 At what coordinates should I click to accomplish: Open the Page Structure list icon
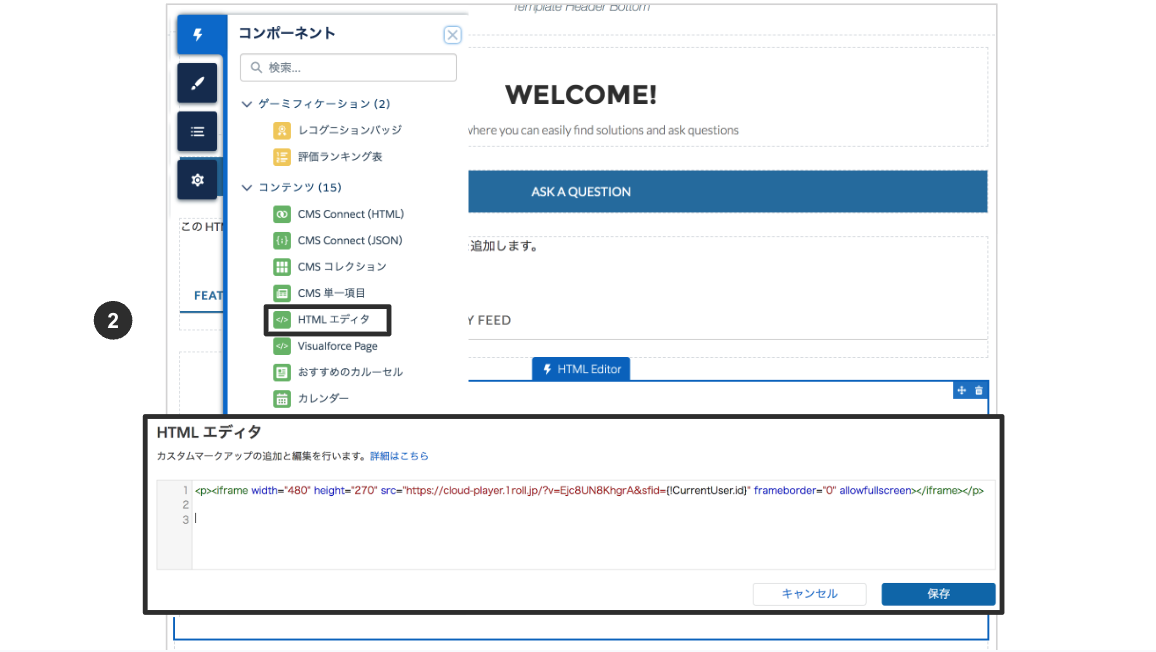[x=197, y=131]
